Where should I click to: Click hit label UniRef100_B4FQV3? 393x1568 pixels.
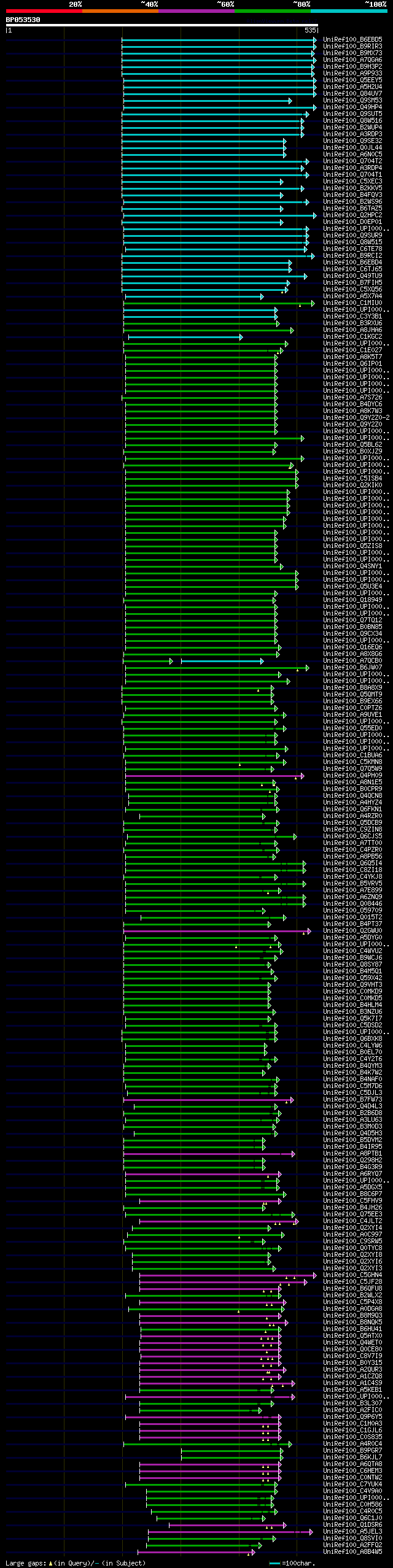click(x=352, y=195)
